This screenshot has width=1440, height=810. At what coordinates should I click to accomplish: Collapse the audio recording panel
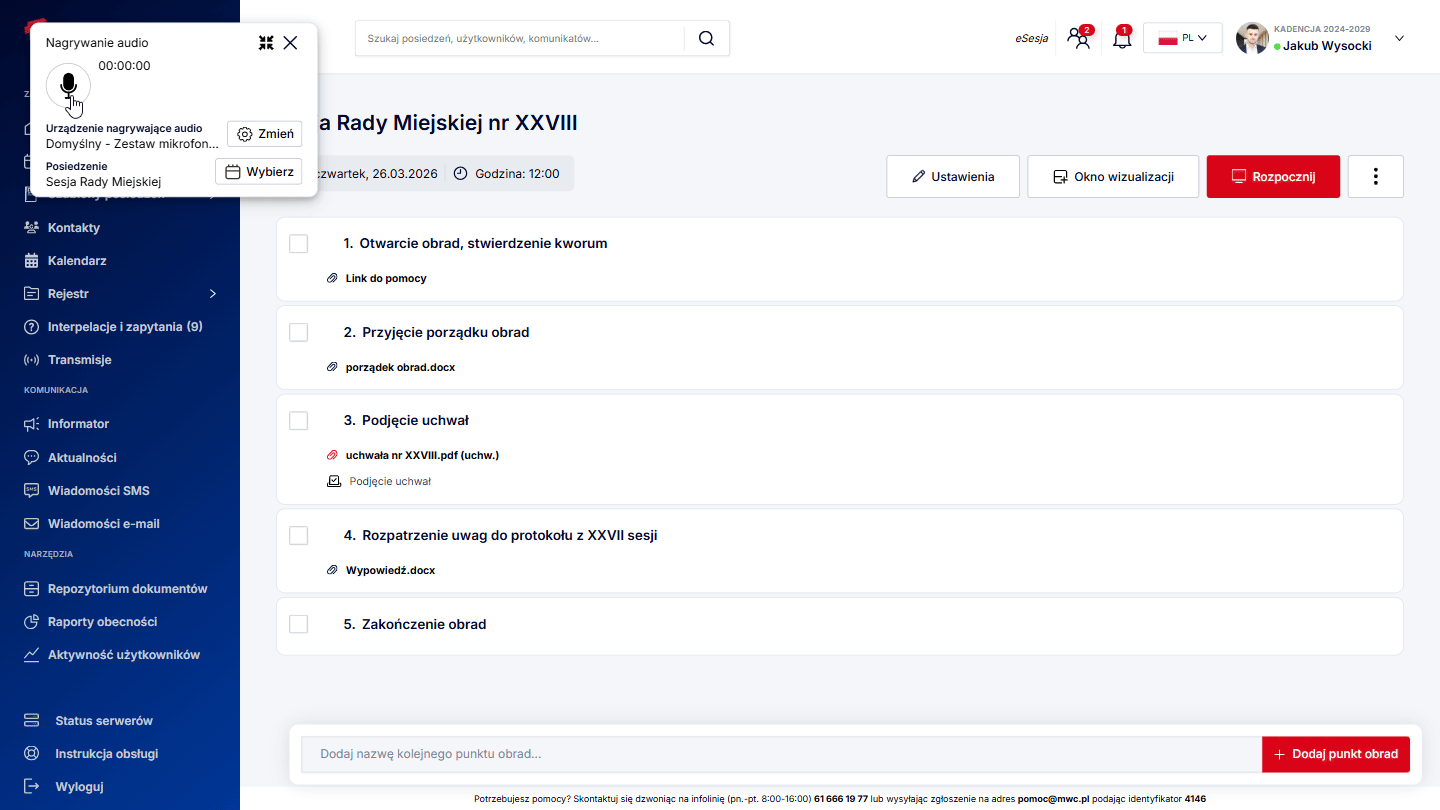point(266,43)
